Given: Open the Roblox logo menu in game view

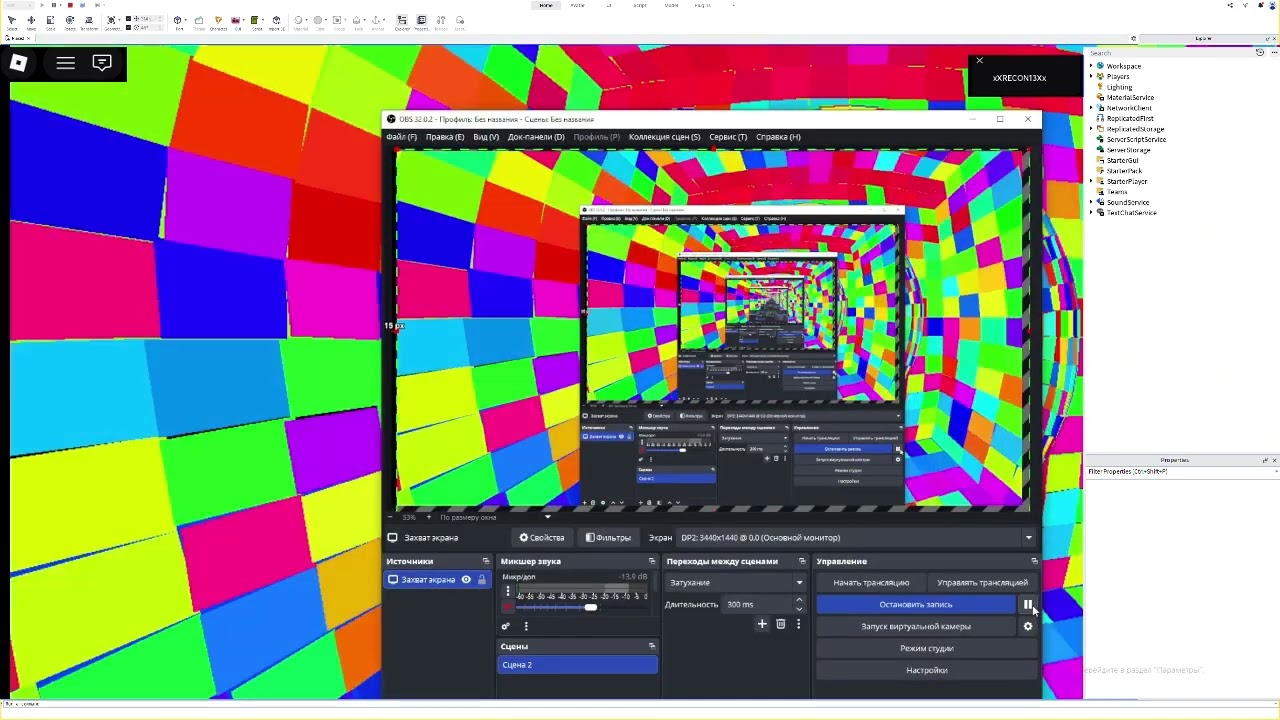Looking at the screenshot, I should tap(18, 63).
